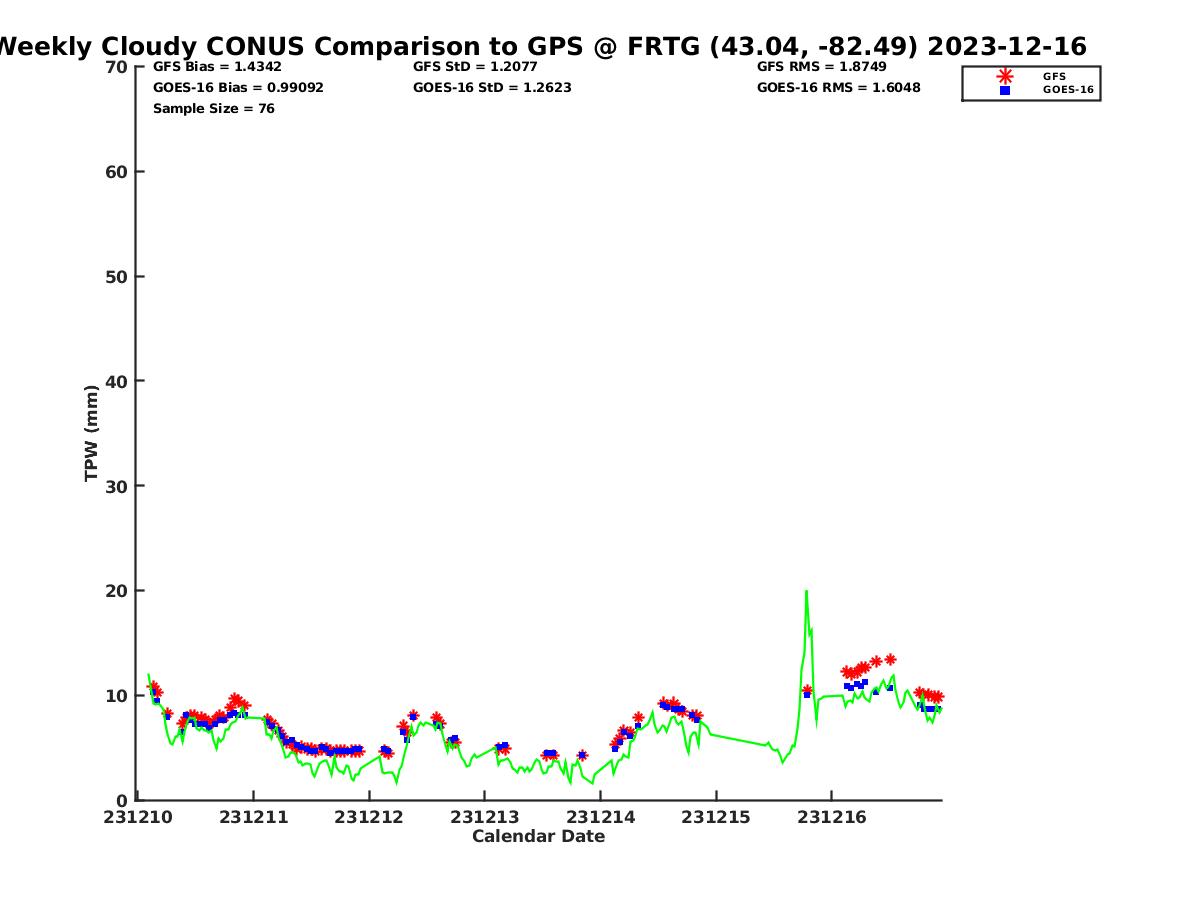The height and width of the screenshot is (900, 1200).
Task: Select the GOES-16 legend label text
Action: point(1067,90)
